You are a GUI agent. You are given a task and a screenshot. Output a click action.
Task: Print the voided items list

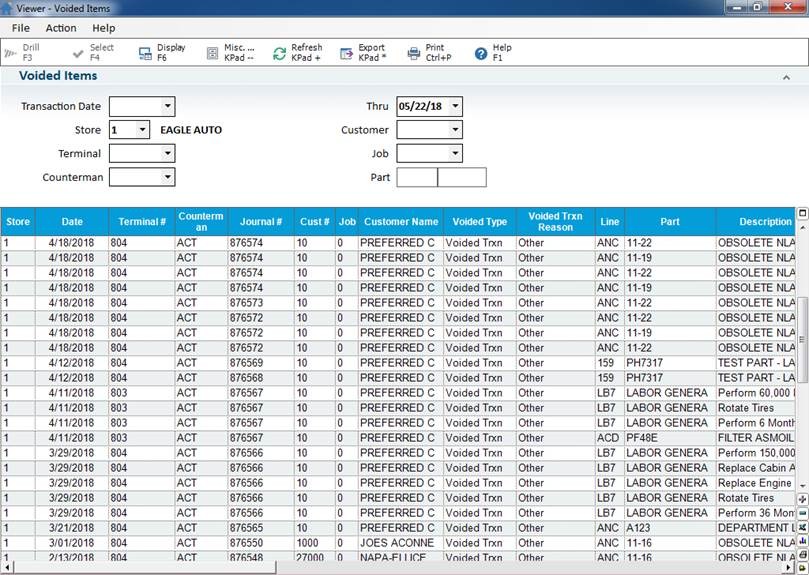414,53
